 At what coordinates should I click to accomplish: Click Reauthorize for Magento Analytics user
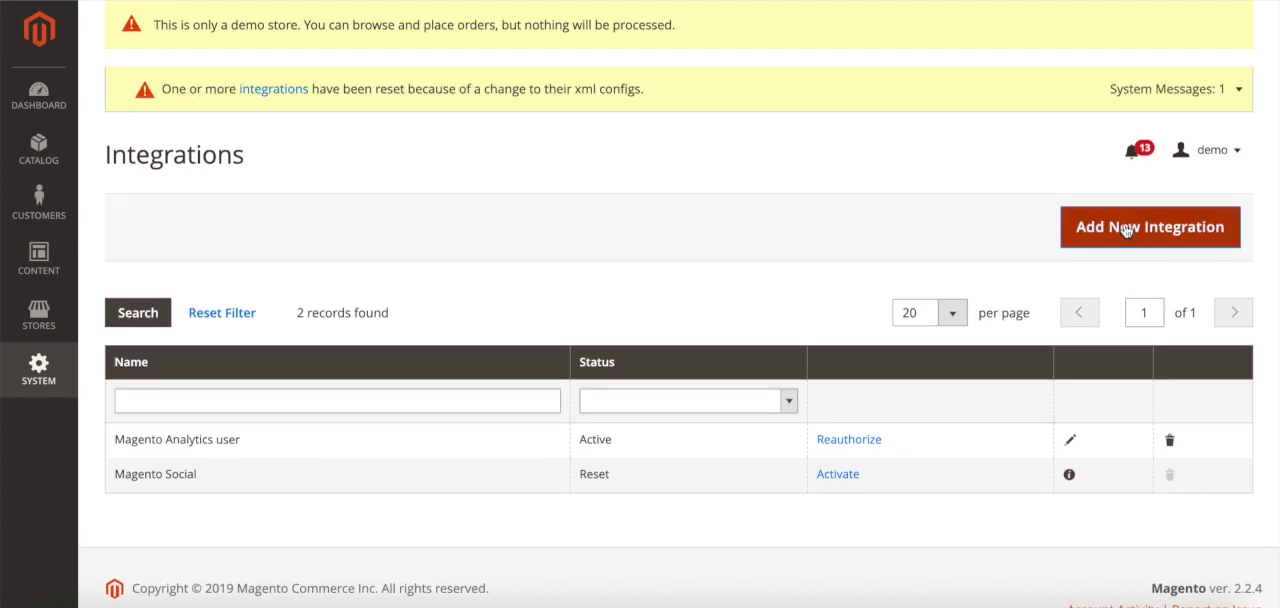pyautogui.click(x=849, y=439)
